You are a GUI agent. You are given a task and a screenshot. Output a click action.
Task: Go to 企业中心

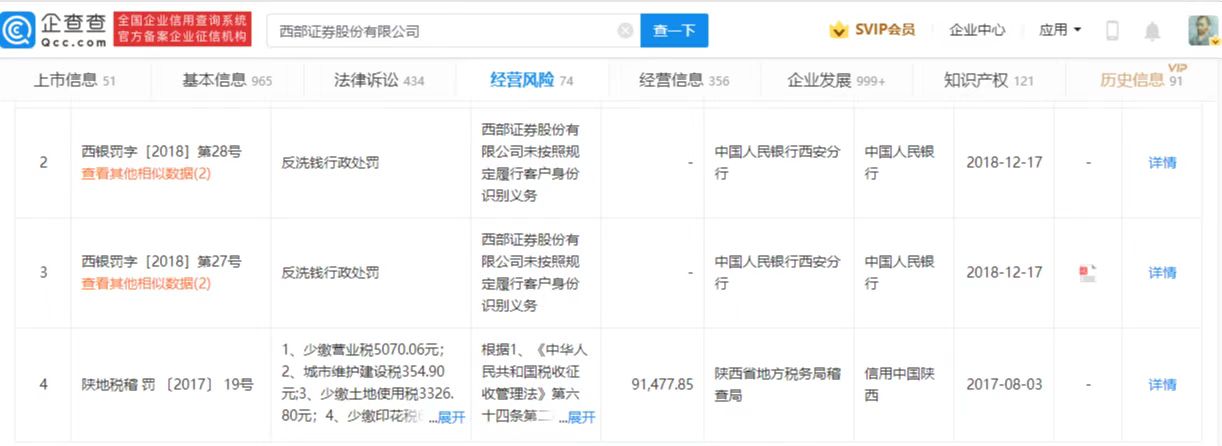coord(977,30)
